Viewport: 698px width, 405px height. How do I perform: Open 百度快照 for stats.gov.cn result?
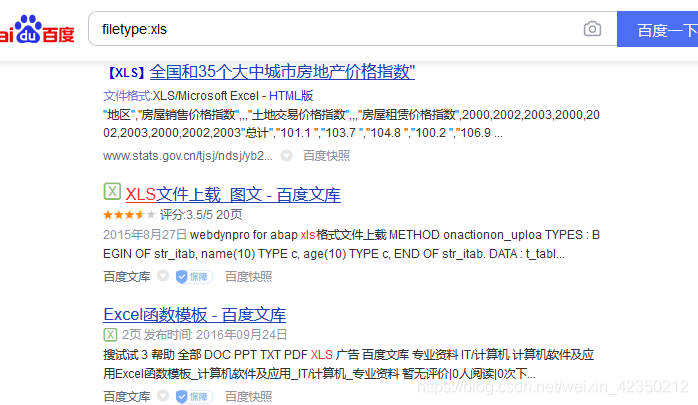tap(326, 156)
